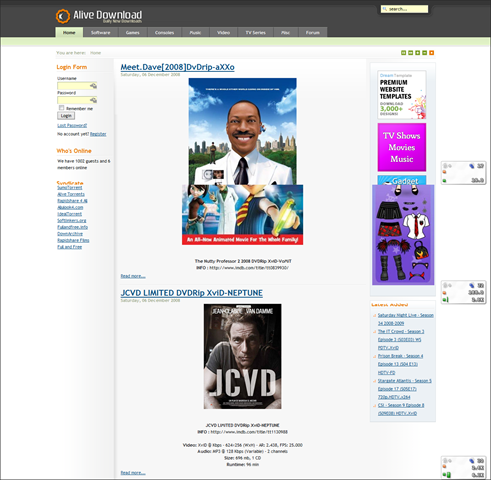Screen dimensions: 491x480
Task: Open the Forum tab
Action: click(x=313, y=32)
